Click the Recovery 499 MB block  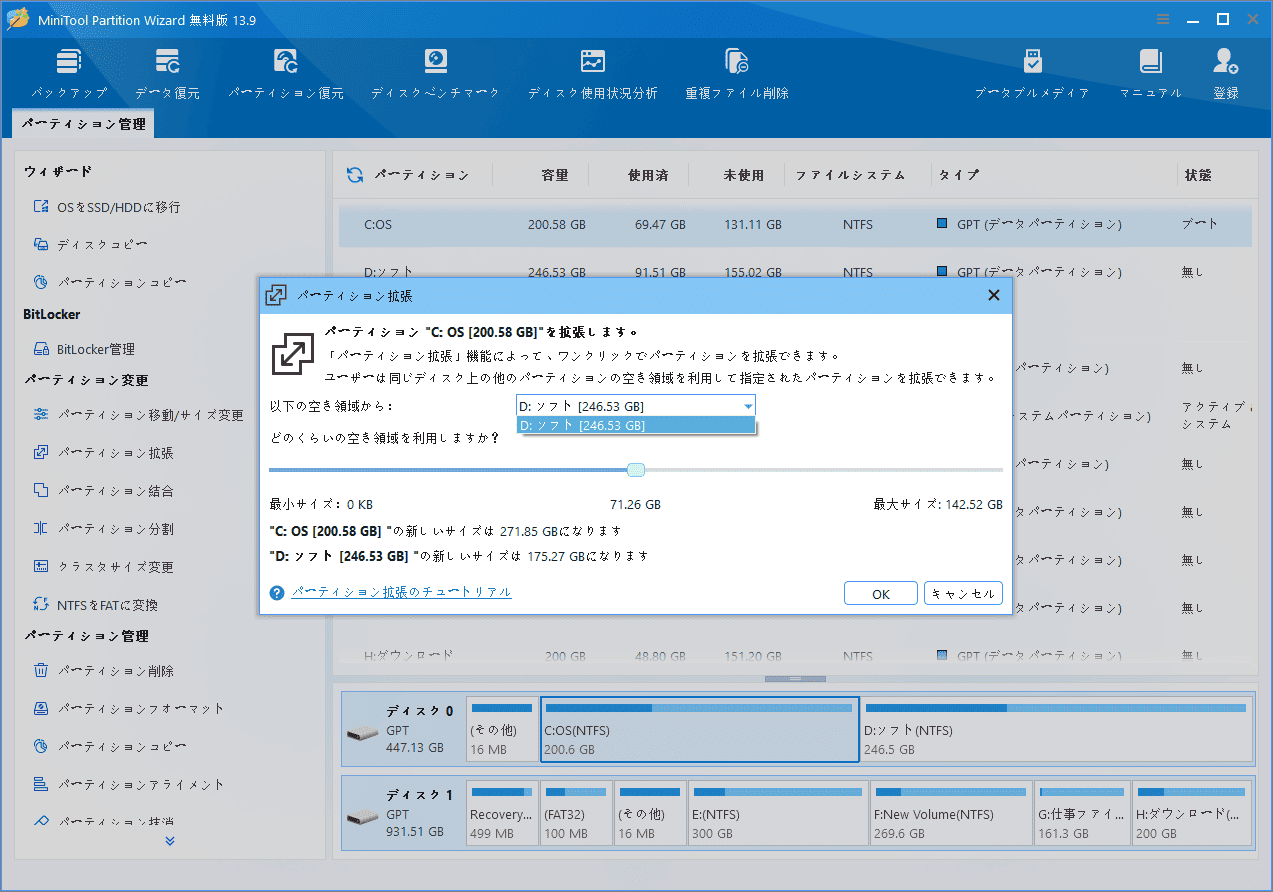[503, 813]
